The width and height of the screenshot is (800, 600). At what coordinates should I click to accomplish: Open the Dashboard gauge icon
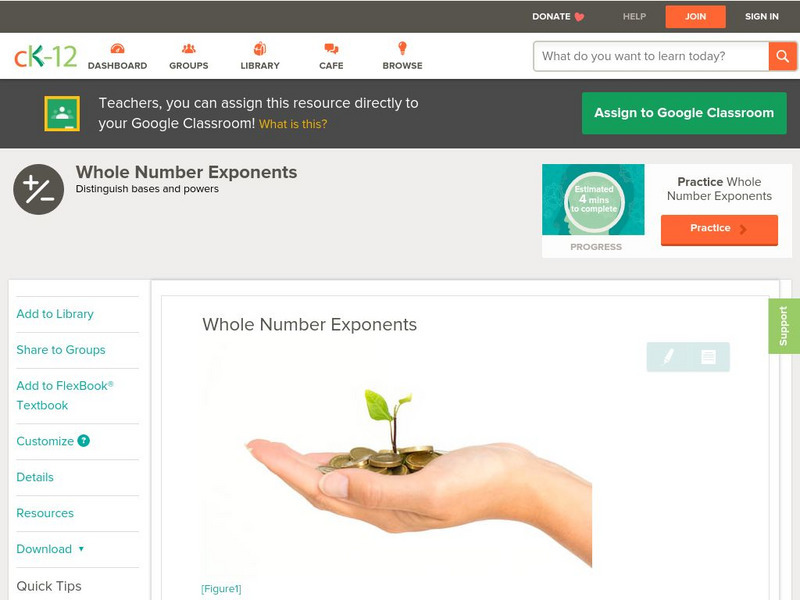(117, 48)
